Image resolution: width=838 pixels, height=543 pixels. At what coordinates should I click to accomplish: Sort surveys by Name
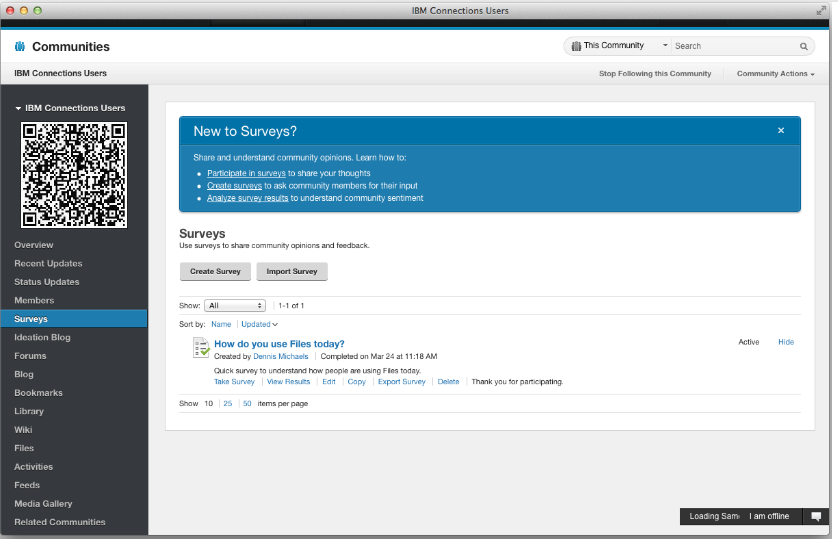point(221,324)
